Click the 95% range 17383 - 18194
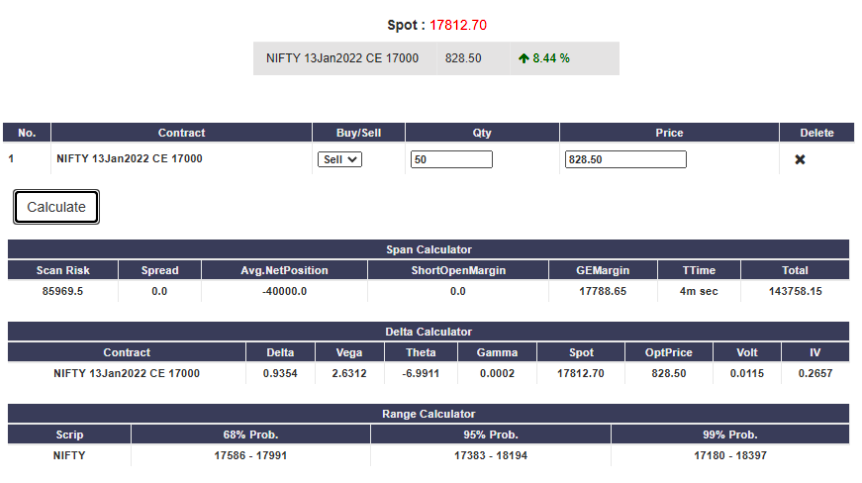Screen dimensions: 862x483 tap(491, 456)
